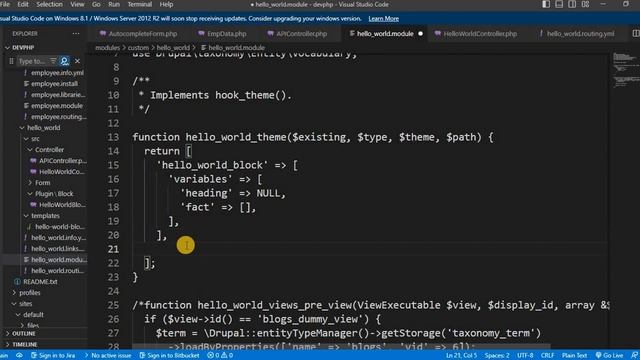Open the Selection menu
The height and width of the screenshot is (360, 640).
tap(49, 4)
